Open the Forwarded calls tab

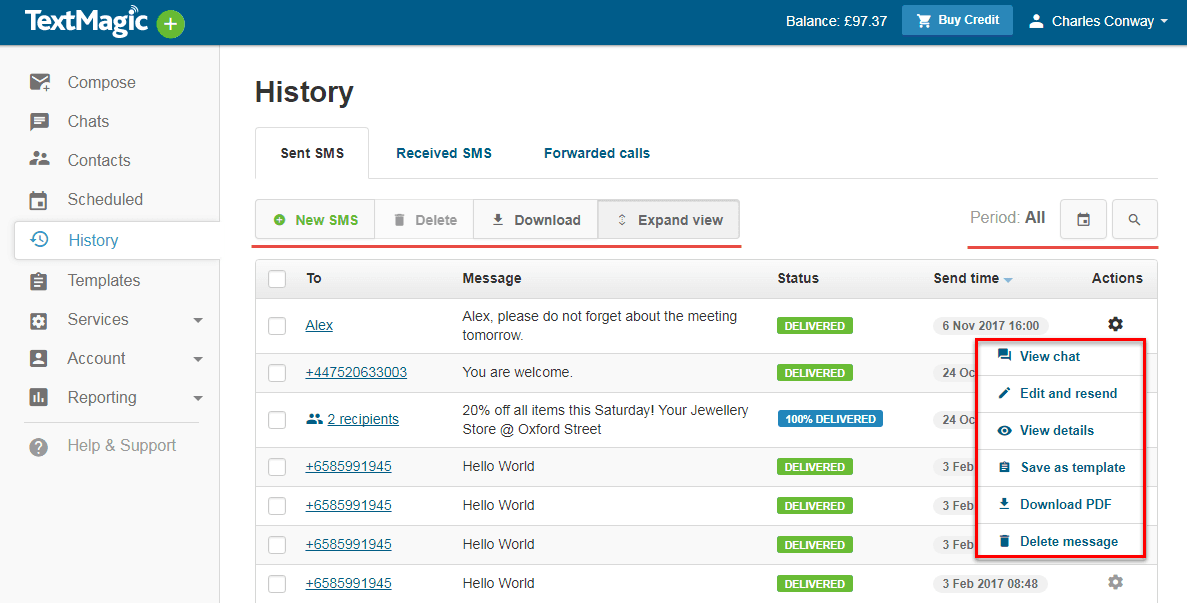597,153
